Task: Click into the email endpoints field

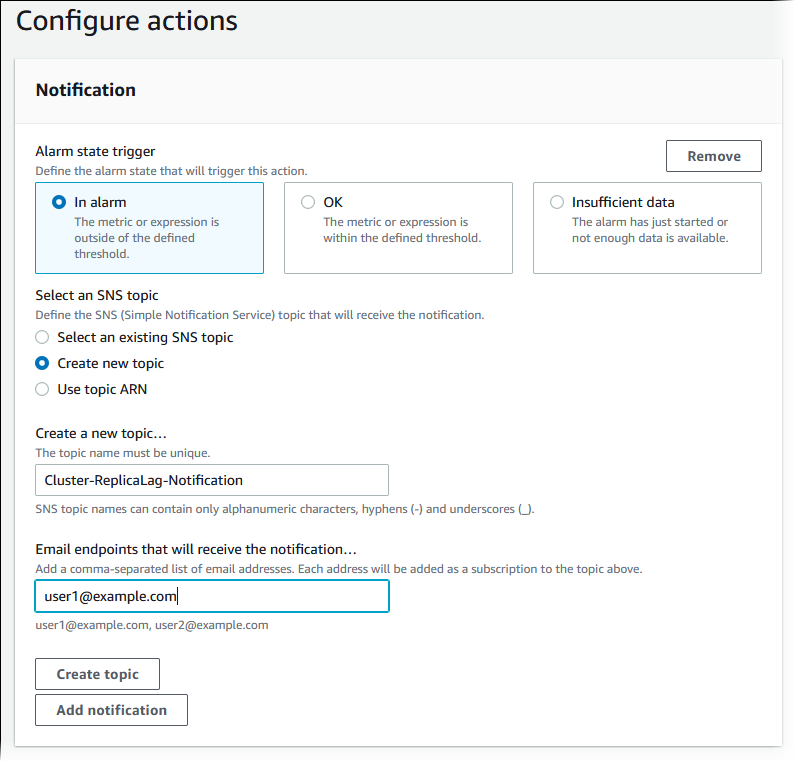Action: point(211,597)
